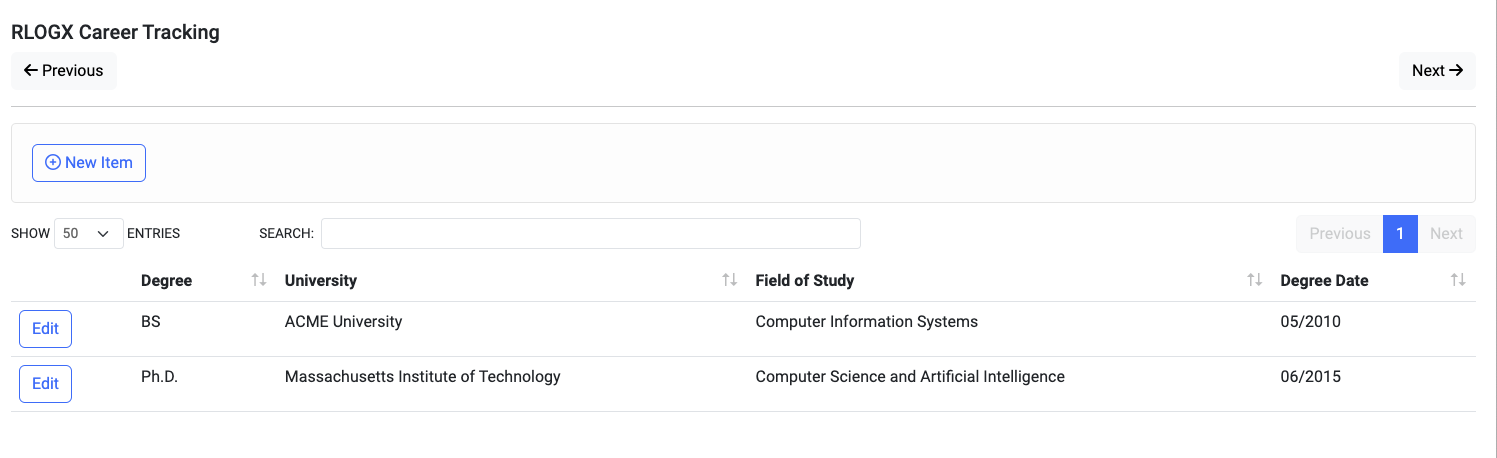Image resolution: width=1497 pixels, height=458 pixels.
Task: Sort table by the University header
Action: coord(321,281)
